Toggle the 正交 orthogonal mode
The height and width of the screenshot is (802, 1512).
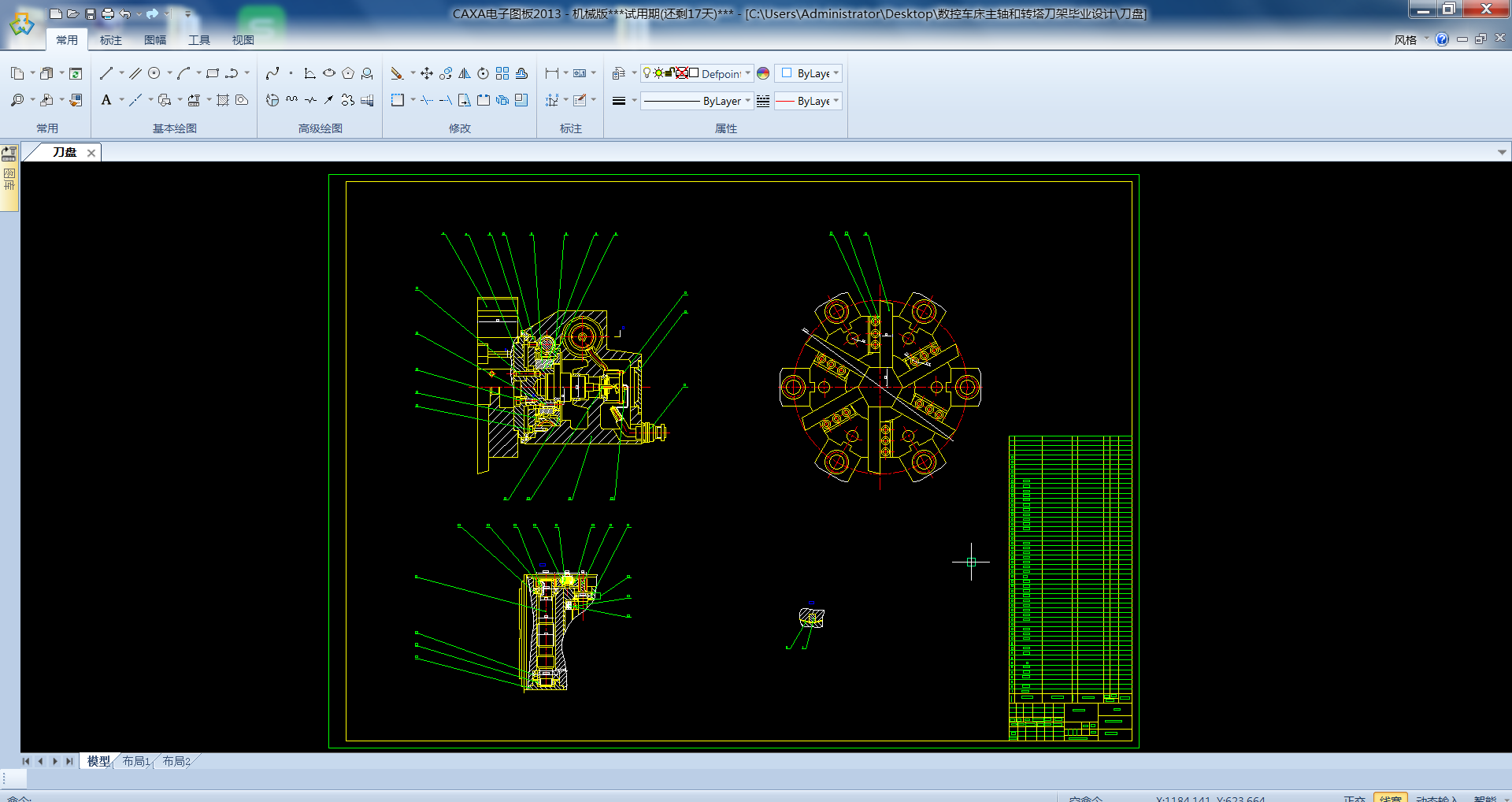1354,798
